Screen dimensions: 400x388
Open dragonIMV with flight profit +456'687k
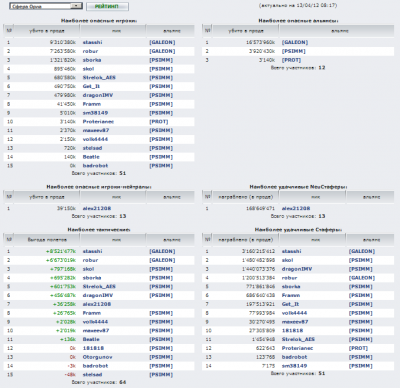(x=98, y=295)
